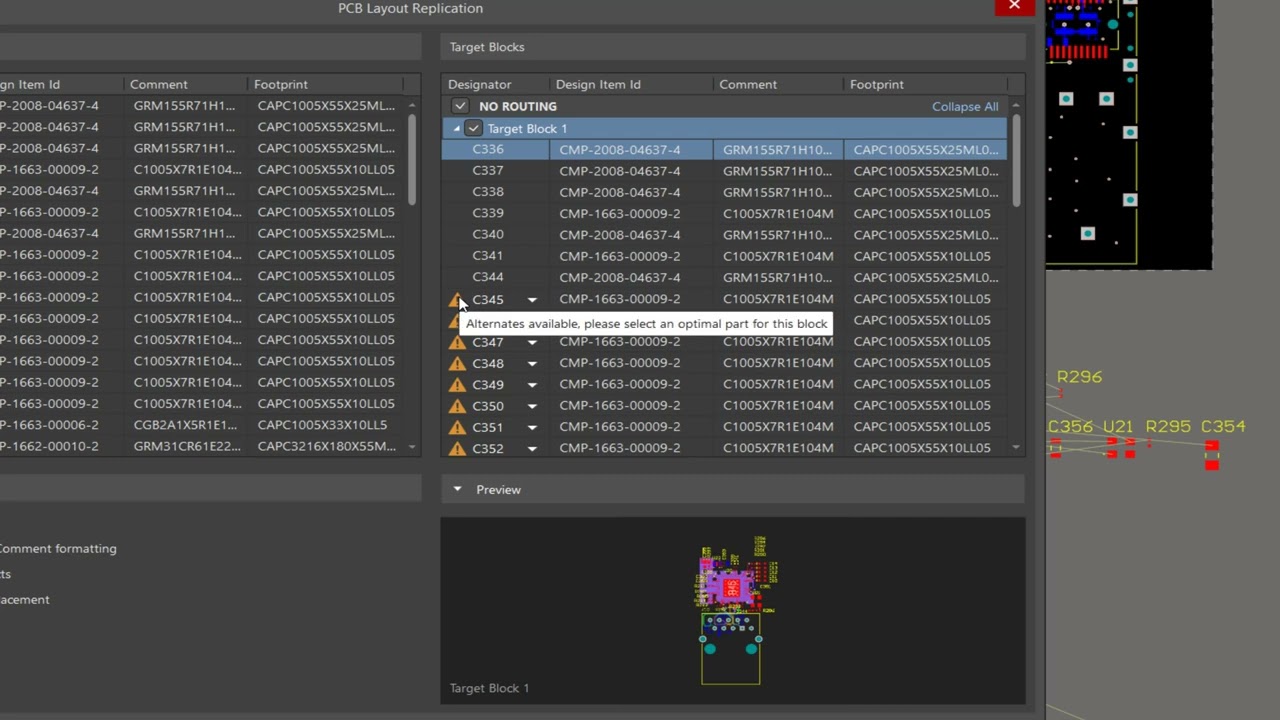Click the warning icon beside C352

(x=457, y=449)
